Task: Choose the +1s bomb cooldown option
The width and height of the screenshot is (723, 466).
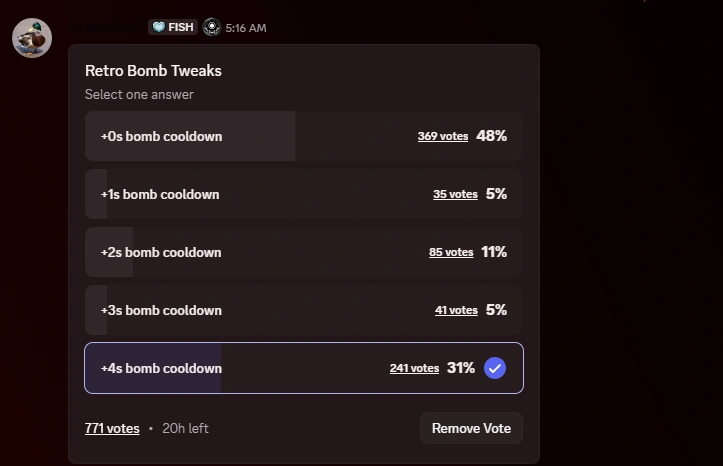Action: pyautogui.click(x=160, y=194)
